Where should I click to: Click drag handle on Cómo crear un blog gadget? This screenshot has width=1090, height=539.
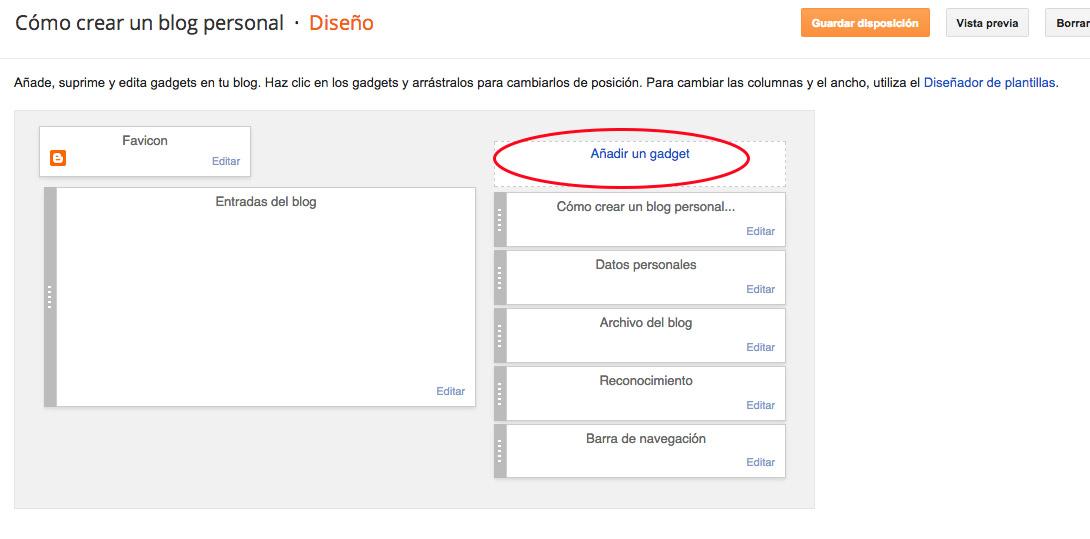pos(500,220)
